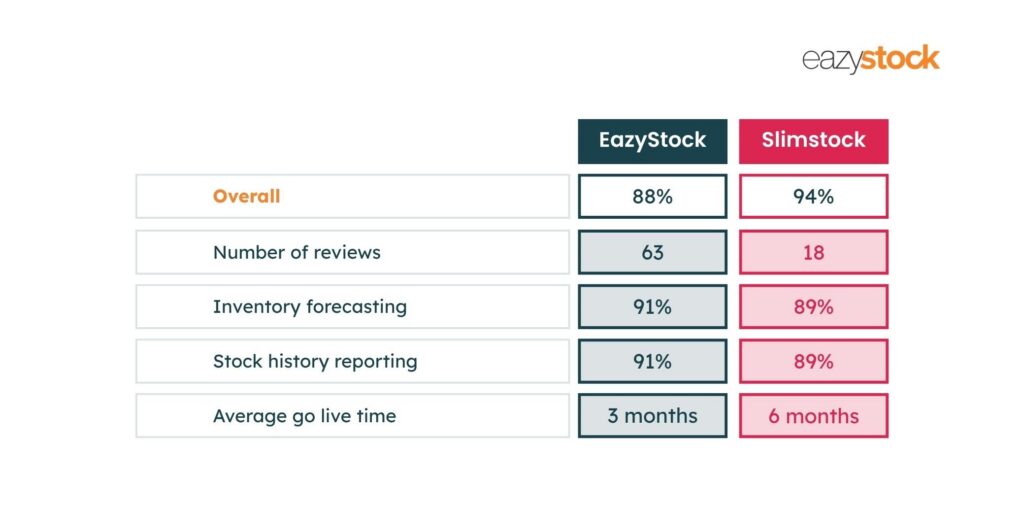This screenshot has height=506, width=1024.
Task: Select the Slimstock column header
Action: point(813,141)
